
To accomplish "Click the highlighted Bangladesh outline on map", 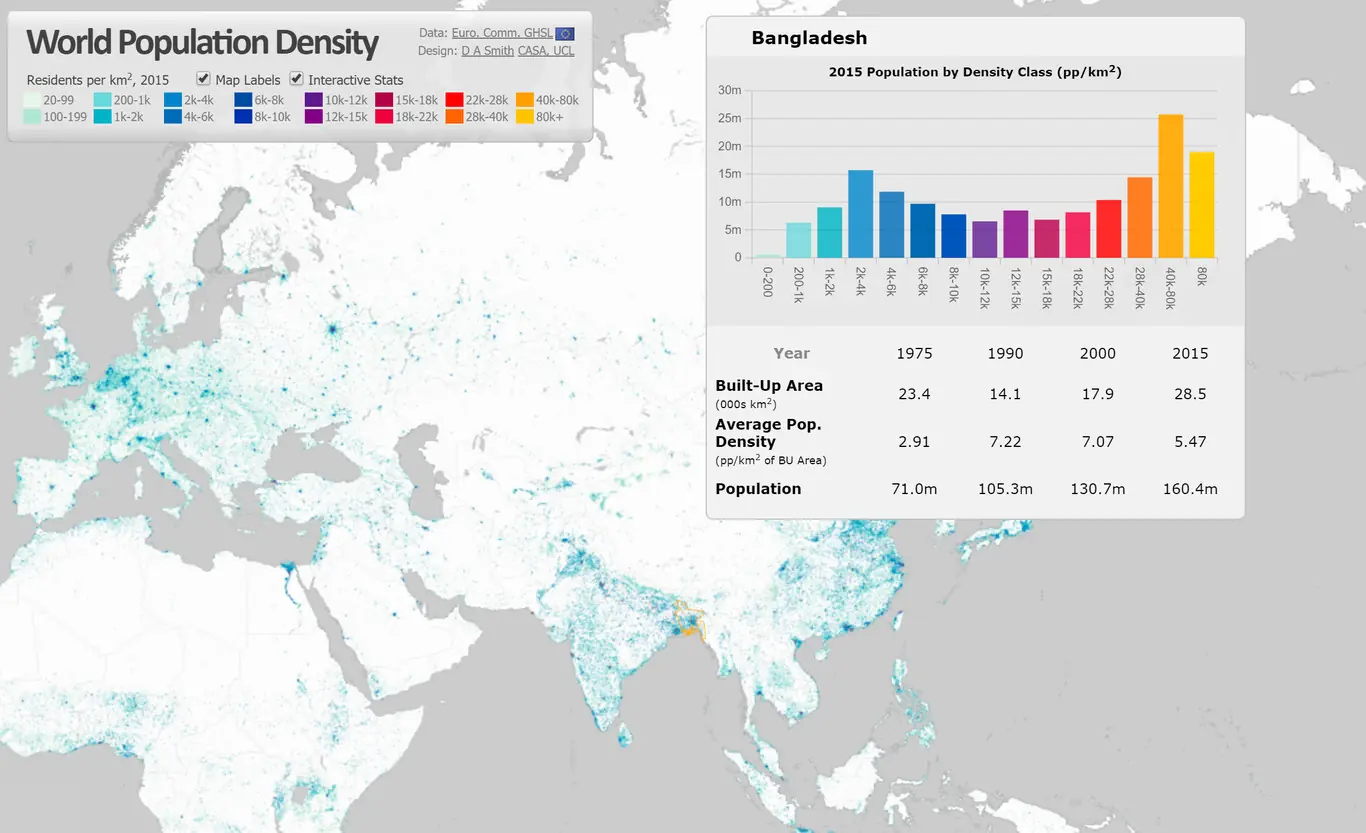I will pyautogui.click(x=690, y=618).
